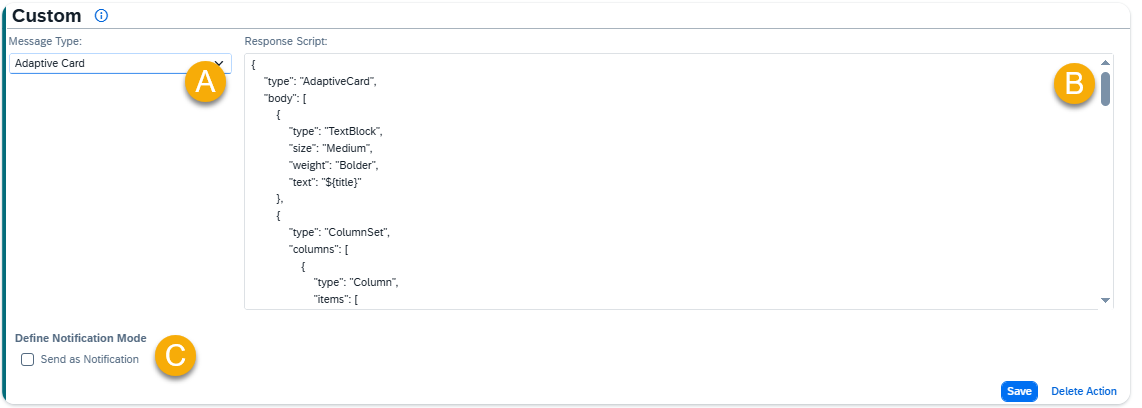Click the Delete Action link

[1084, 391]
